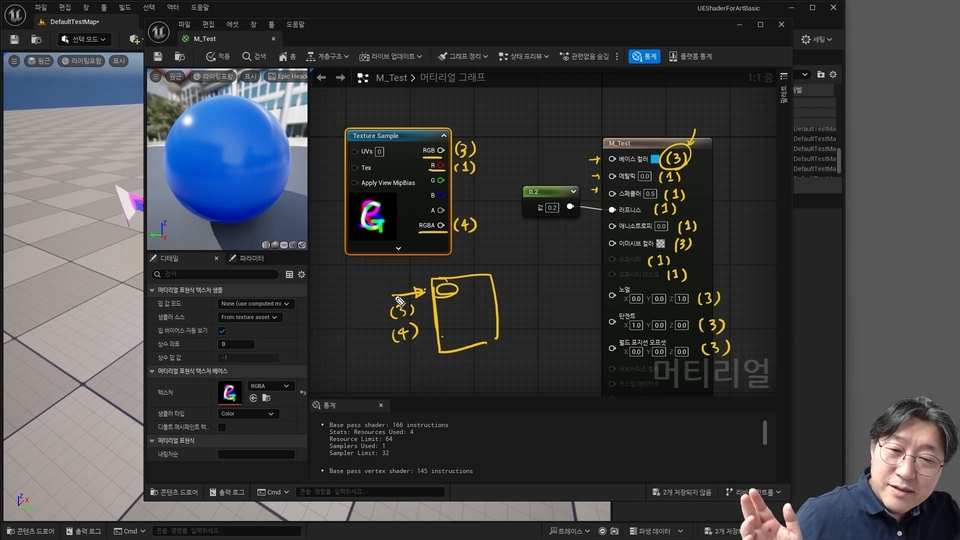Toggle the MIP bias auto view checkbox
The width and height of the screenshot is (960, 540).
(222, 331)
